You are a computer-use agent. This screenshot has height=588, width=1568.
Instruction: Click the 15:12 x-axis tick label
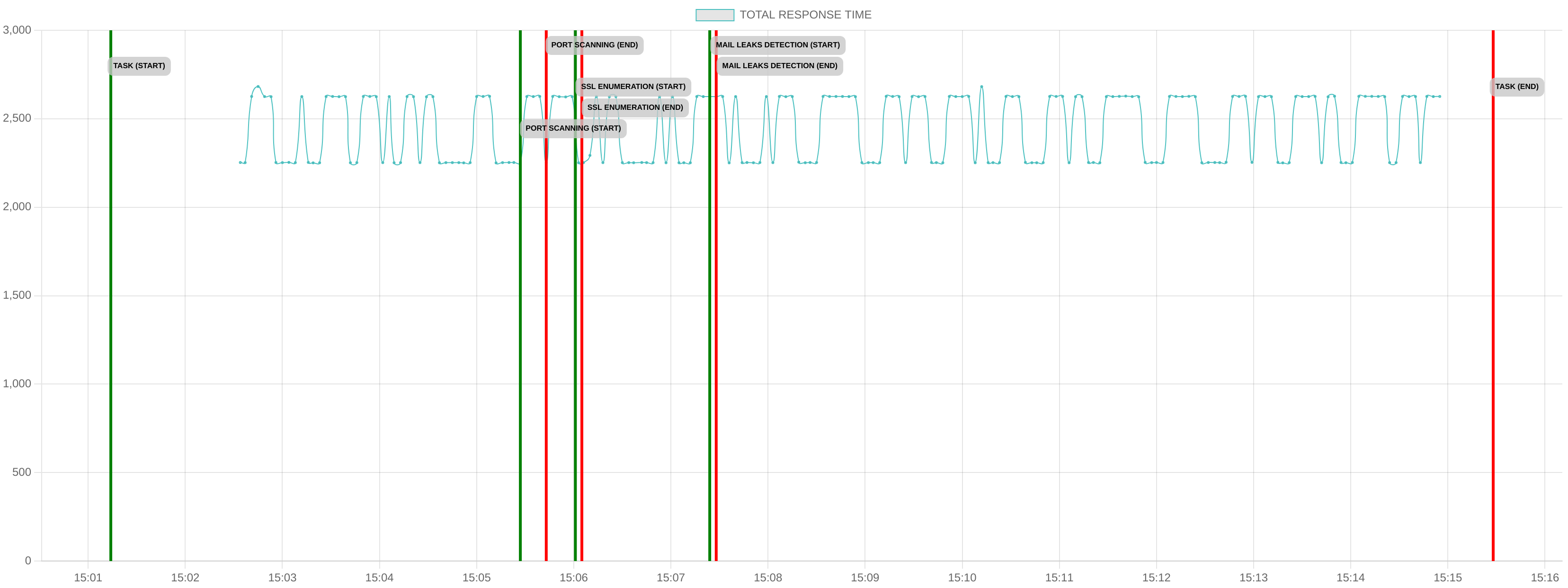click(x=1156, y=578)
